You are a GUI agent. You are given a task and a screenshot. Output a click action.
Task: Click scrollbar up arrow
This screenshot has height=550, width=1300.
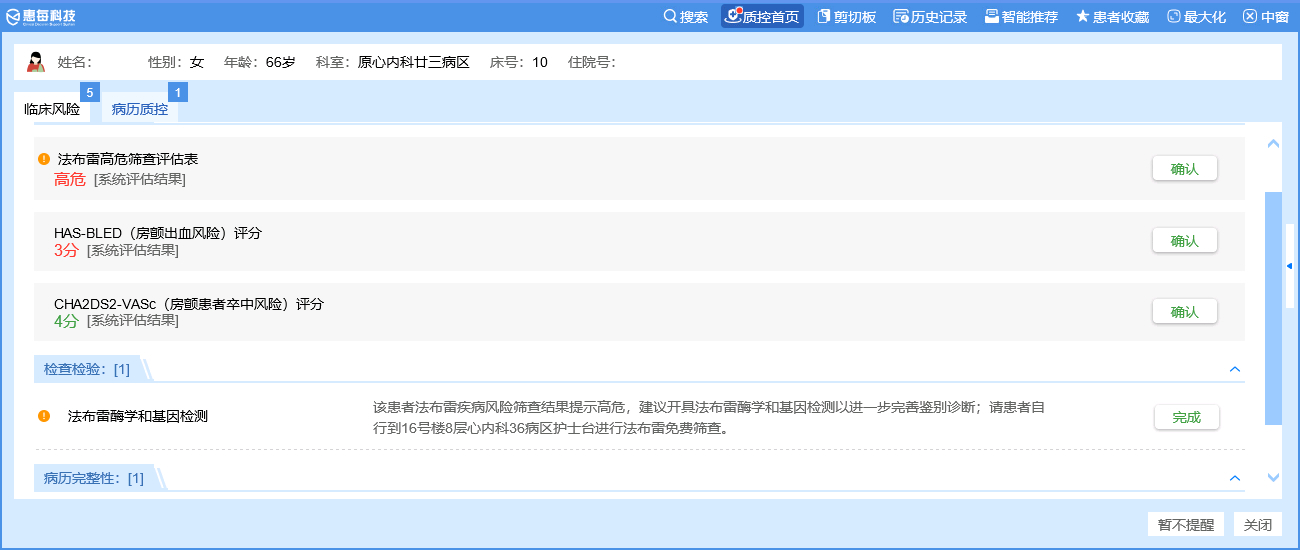1273,144
